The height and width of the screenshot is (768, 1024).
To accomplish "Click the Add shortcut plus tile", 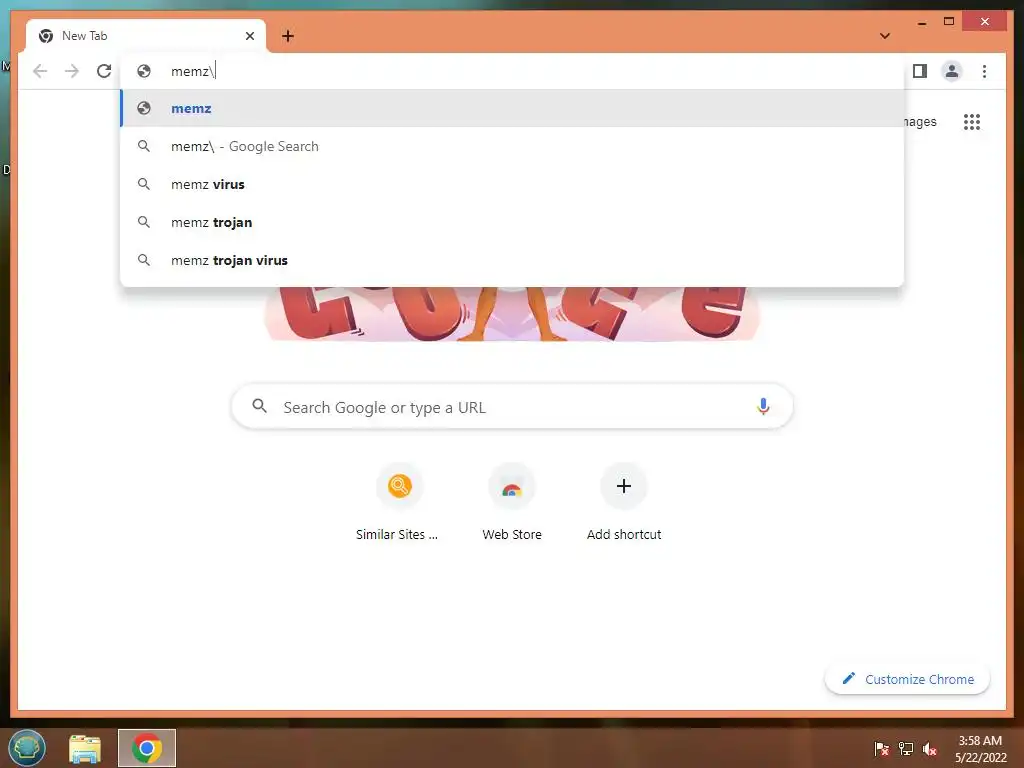I will click(x=624, y=503).
